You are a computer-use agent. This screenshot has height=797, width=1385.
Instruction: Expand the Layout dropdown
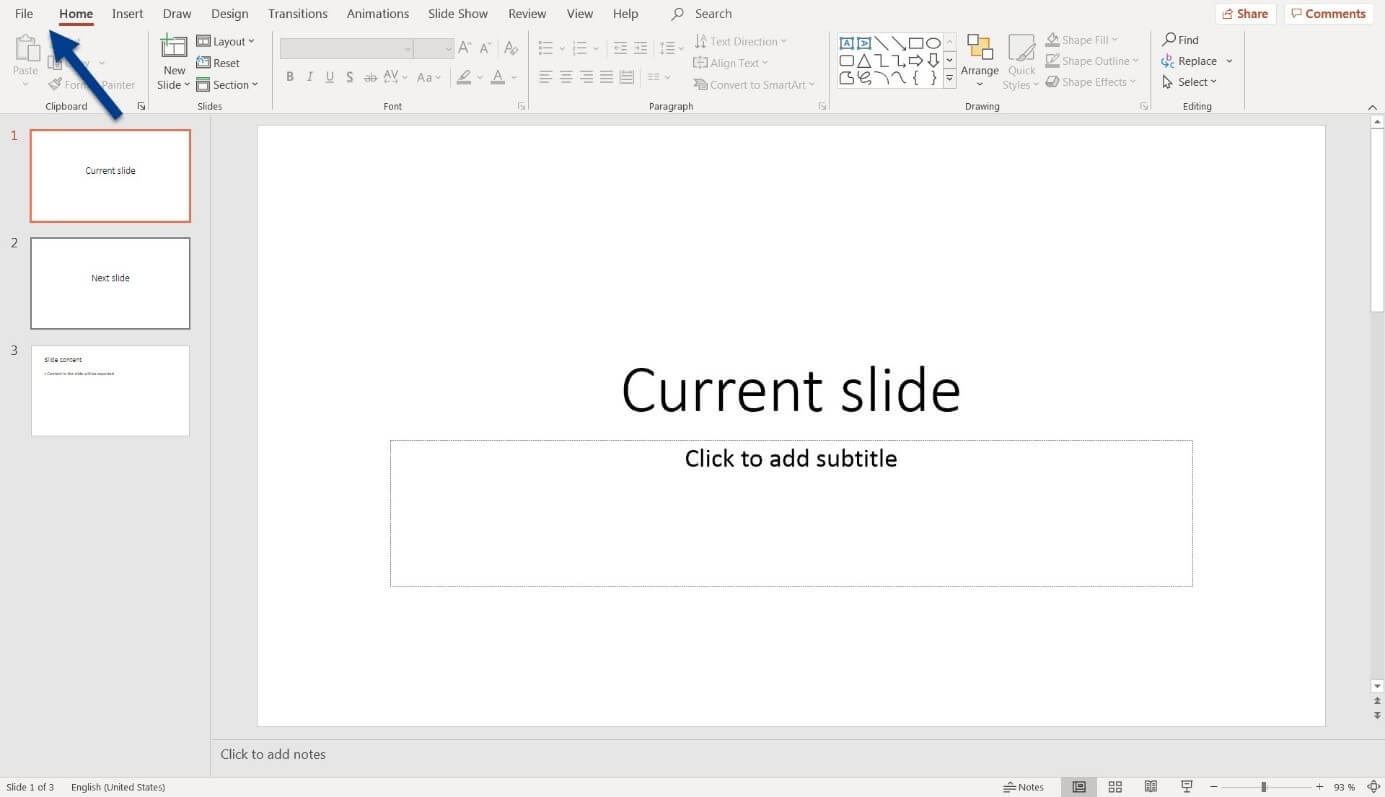226,41
